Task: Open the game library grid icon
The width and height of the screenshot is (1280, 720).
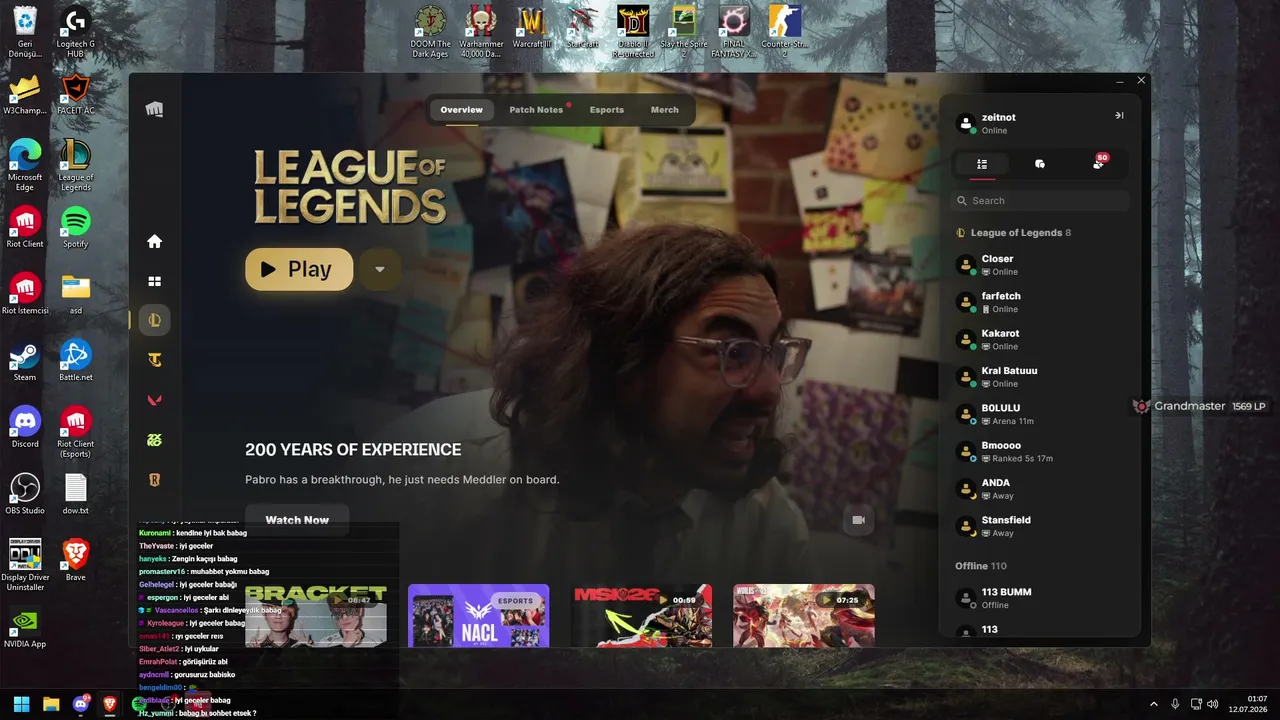Action: (x=154, y=281)
